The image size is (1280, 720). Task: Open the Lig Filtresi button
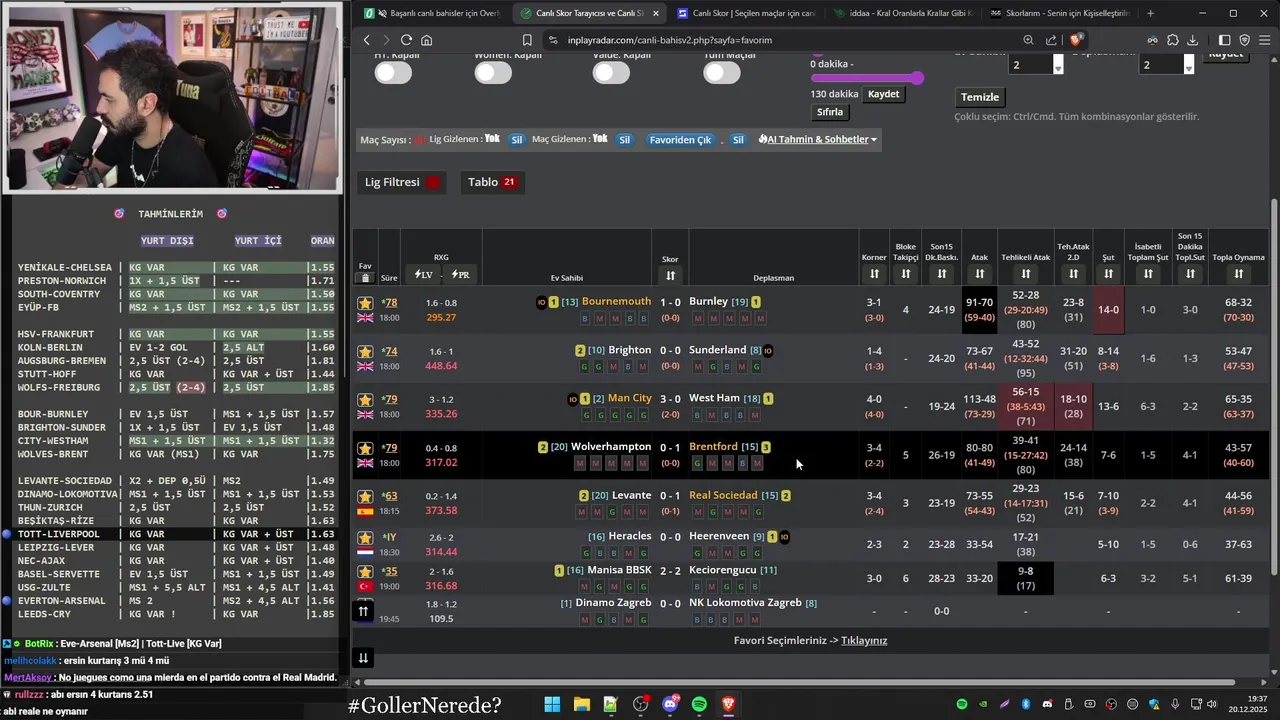(x=404, y=182)
